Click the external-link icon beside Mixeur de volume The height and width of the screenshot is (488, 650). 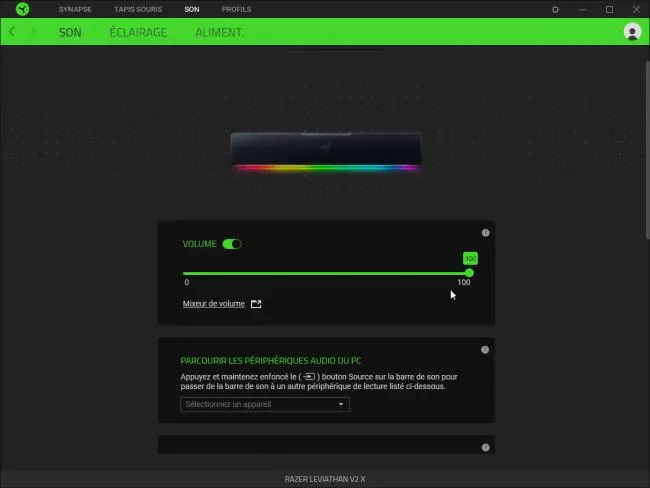click(x=256, y=304)
